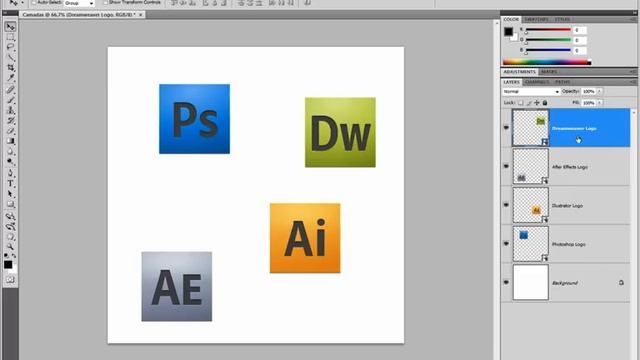Select the After Effects Logo layer name
The width and height of the screenshot is (640, 360).
[x=570, y=167]
